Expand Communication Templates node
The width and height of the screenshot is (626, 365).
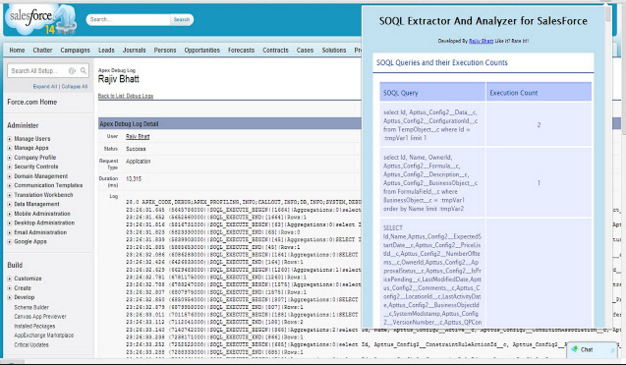click(x=10, y=185)
